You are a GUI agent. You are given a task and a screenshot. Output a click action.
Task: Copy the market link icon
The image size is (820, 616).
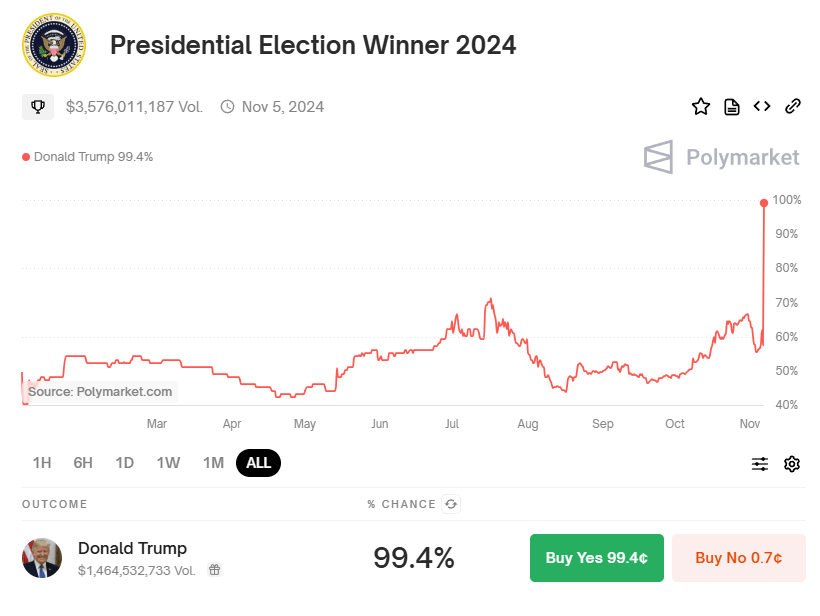tap(793, 106)
